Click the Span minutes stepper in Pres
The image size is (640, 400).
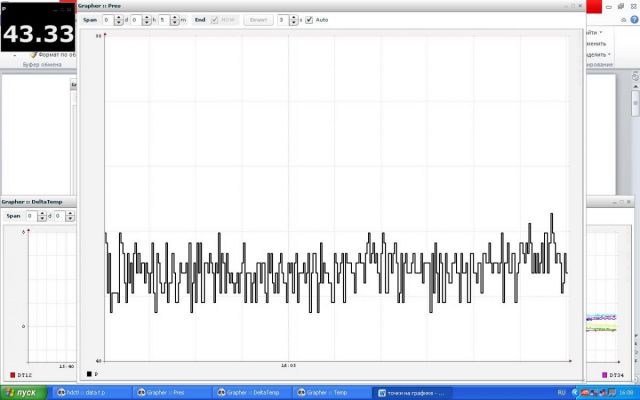tap(172, 19)
